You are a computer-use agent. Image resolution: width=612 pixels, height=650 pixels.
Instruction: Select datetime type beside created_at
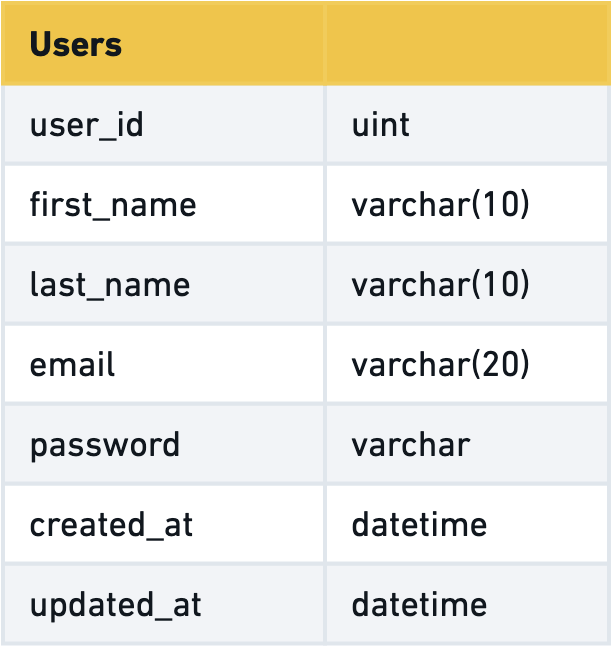(x=419, y=525)
